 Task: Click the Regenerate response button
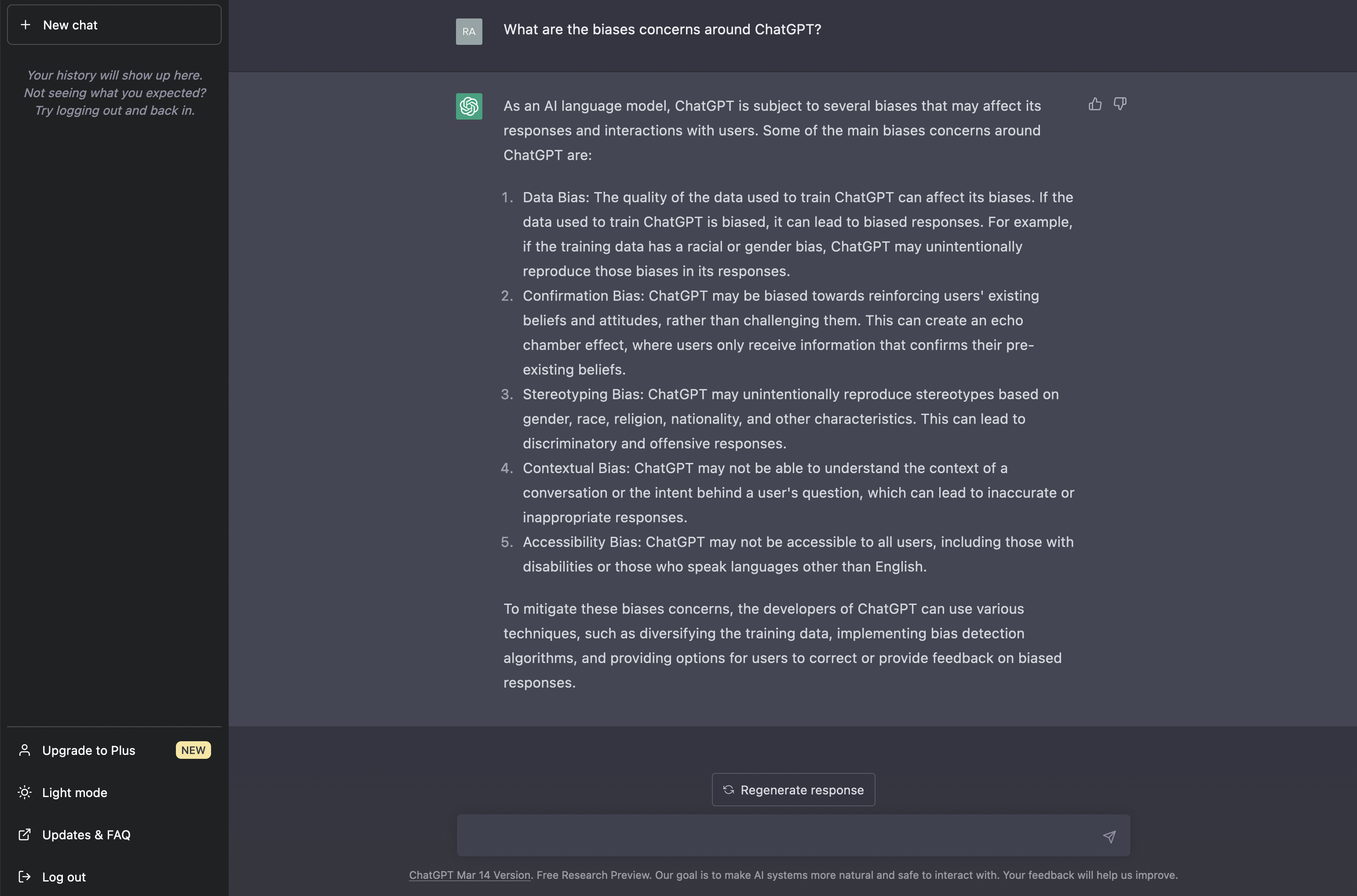pyautogui.click(x=793, y=790)
